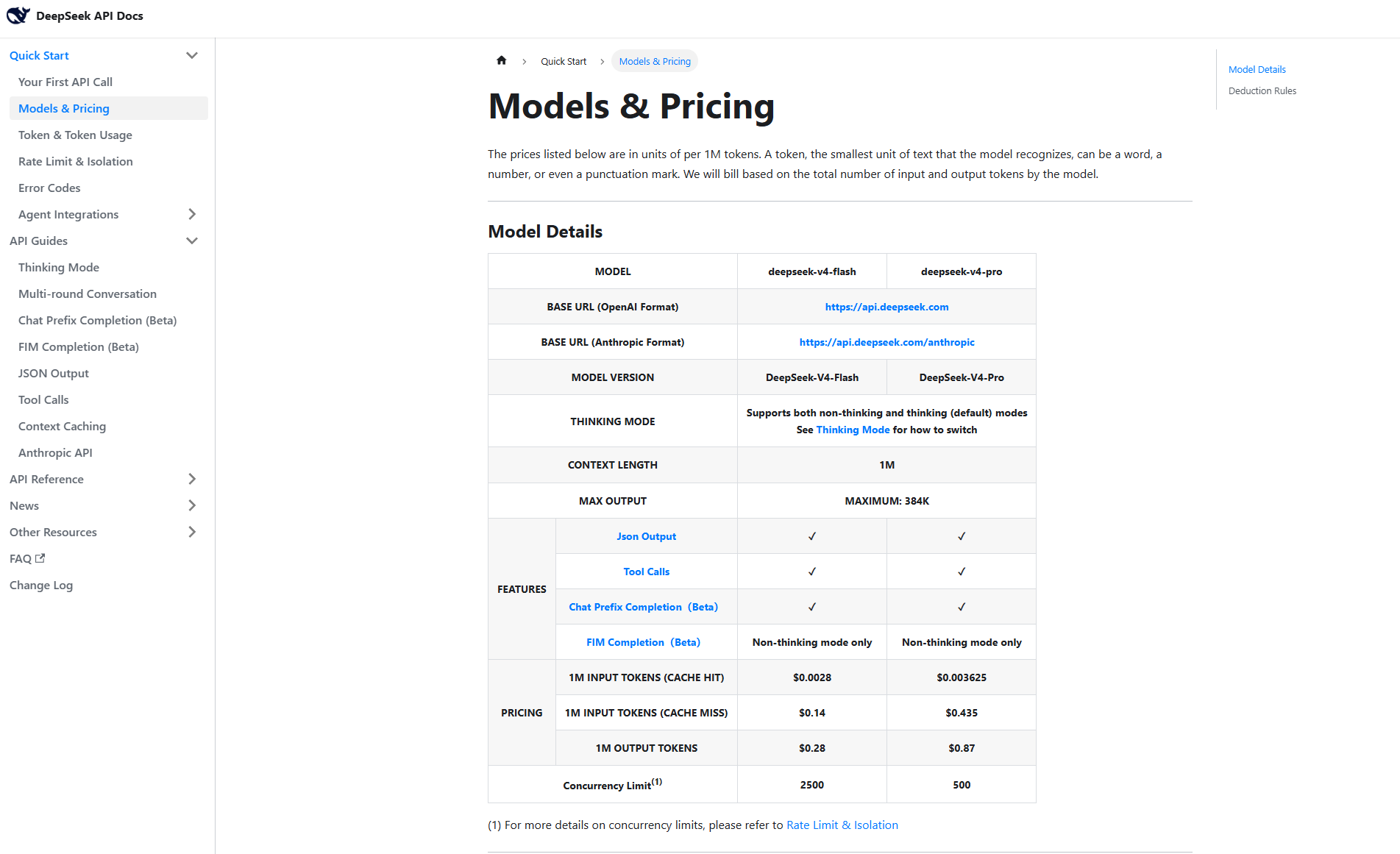The height and width of the screenshot is (854, 1400).
Task: Expand Other Resources chevron
Action: (192, 532)
